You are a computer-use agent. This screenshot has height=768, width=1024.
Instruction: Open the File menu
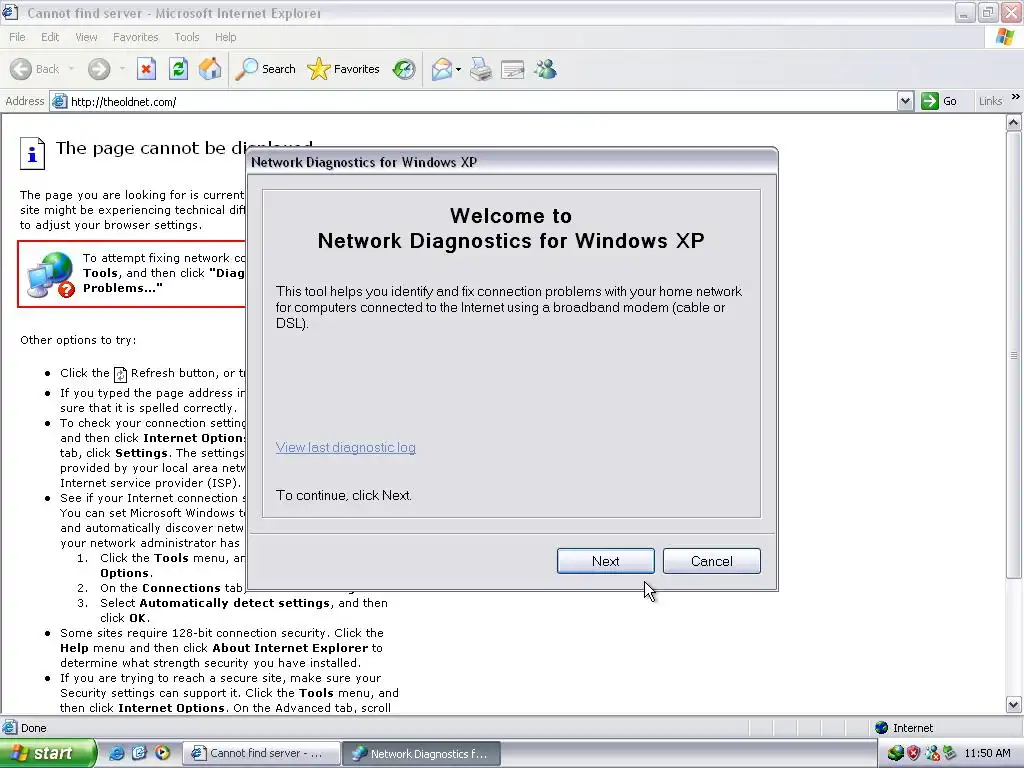point(17,37)
